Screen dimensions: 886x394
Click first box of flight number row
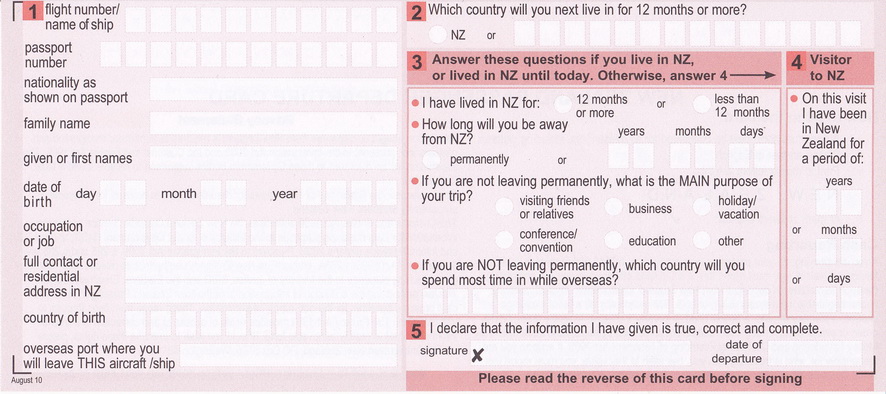136,20
